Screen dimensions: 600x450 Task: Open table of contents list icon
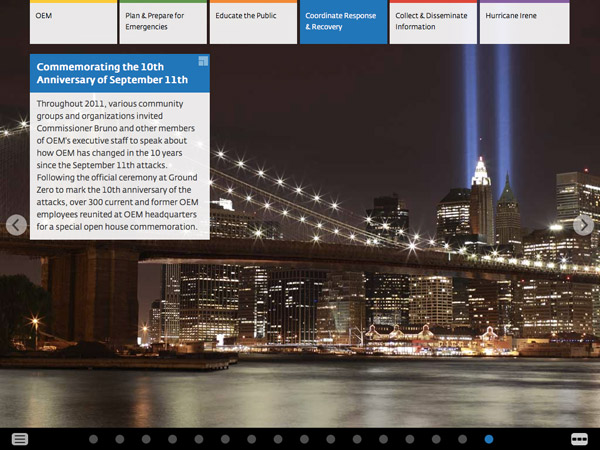pos(20,439)
